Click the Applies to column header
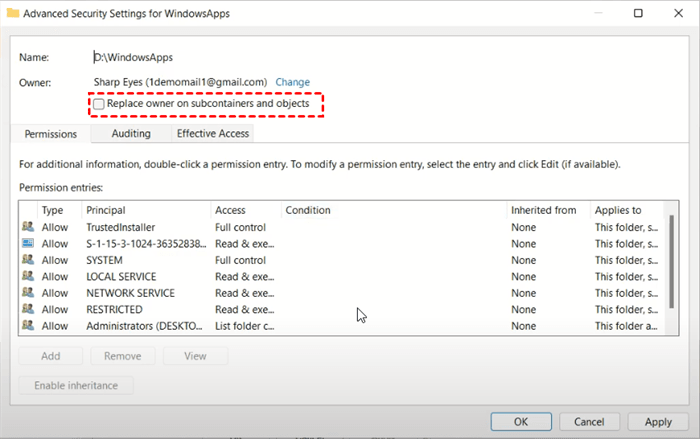 click(618, 210)
